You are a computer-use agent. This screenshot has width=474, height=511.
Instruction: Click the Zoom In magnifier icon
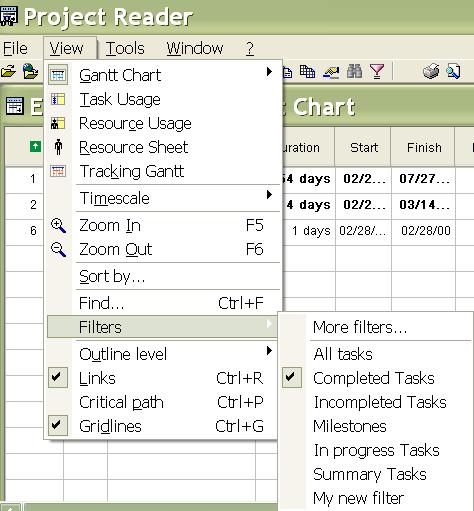pyautogui.click(x=58, y=225)
